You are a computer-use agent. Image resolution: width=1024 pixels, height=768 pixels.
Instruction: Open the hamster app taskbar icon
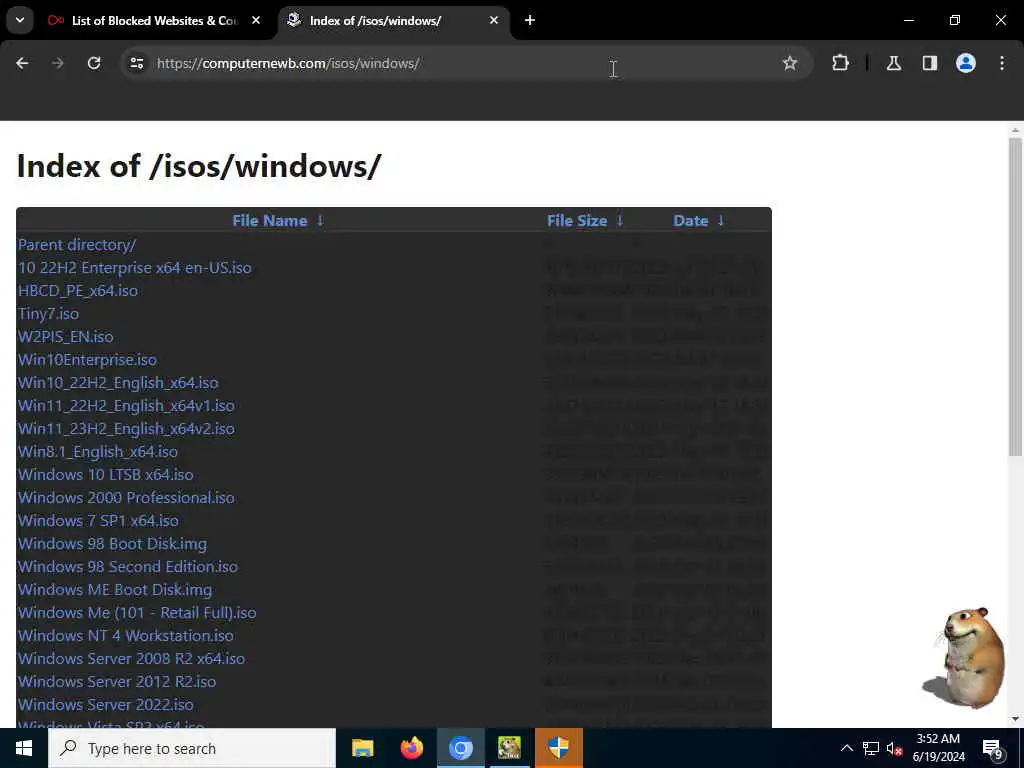click(x=509, y=748)
